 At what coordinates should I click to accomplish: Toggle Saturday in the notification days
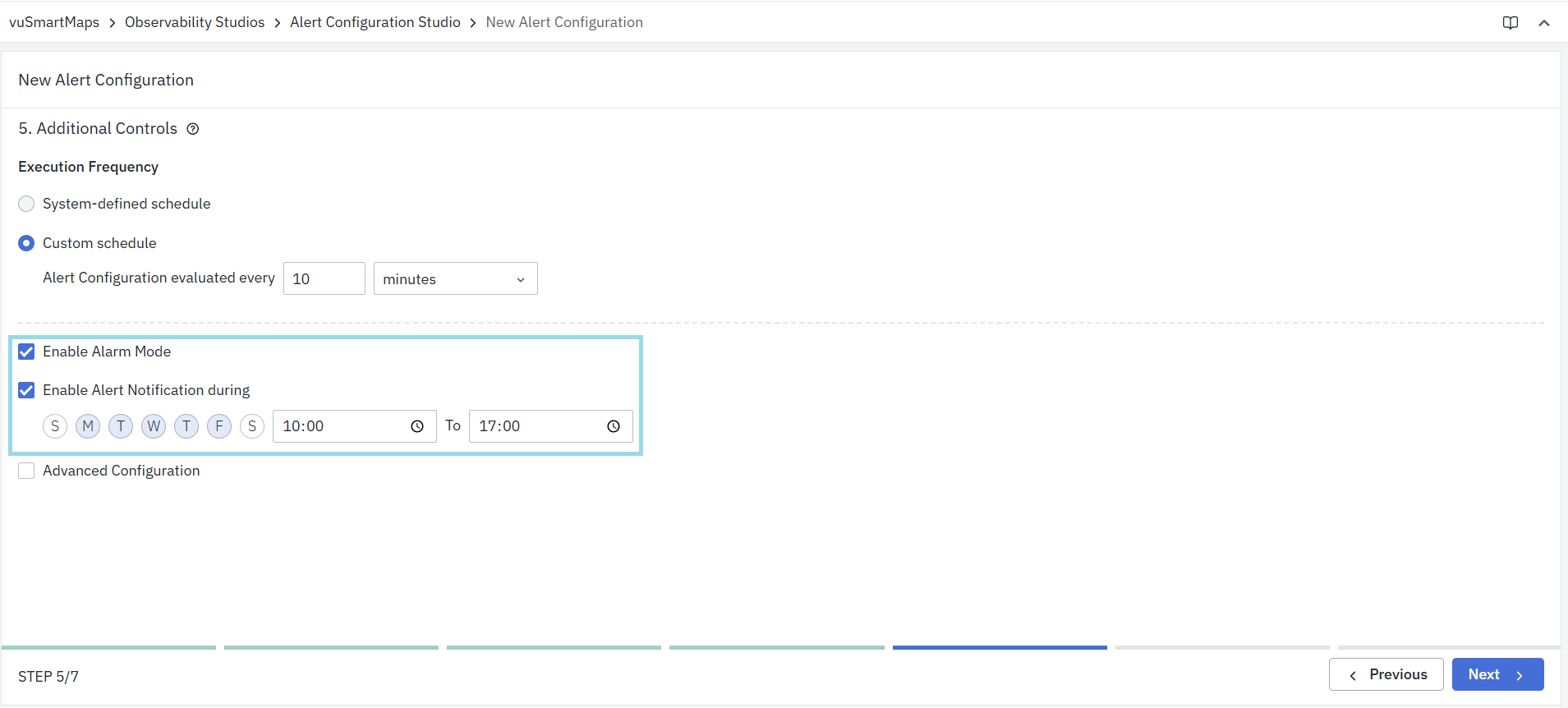click(x=252, y=426)
